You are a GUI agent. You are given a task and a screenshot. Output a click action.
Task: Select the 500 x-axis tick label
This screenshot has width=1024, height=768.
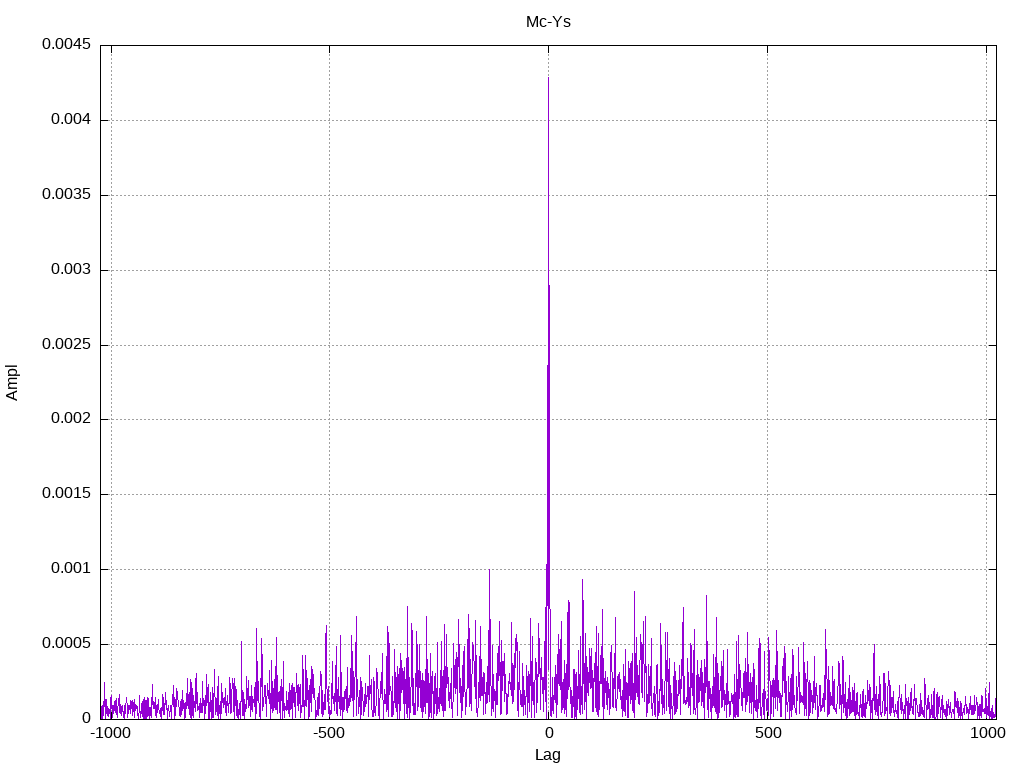(767, 733)
